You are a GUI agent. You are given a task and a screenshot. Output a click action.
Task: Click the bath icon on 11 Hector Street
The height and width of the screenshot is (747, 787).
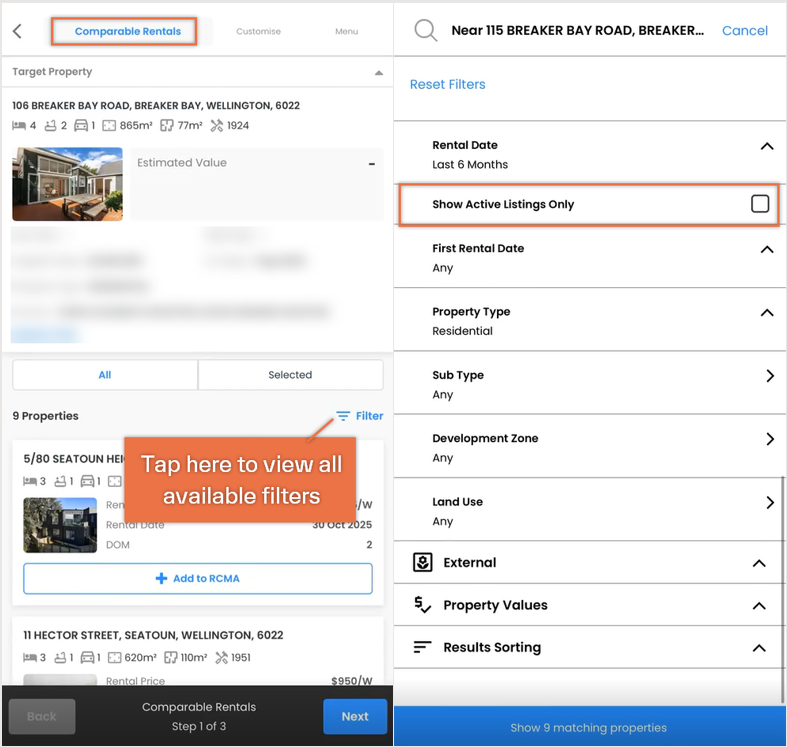60,657
